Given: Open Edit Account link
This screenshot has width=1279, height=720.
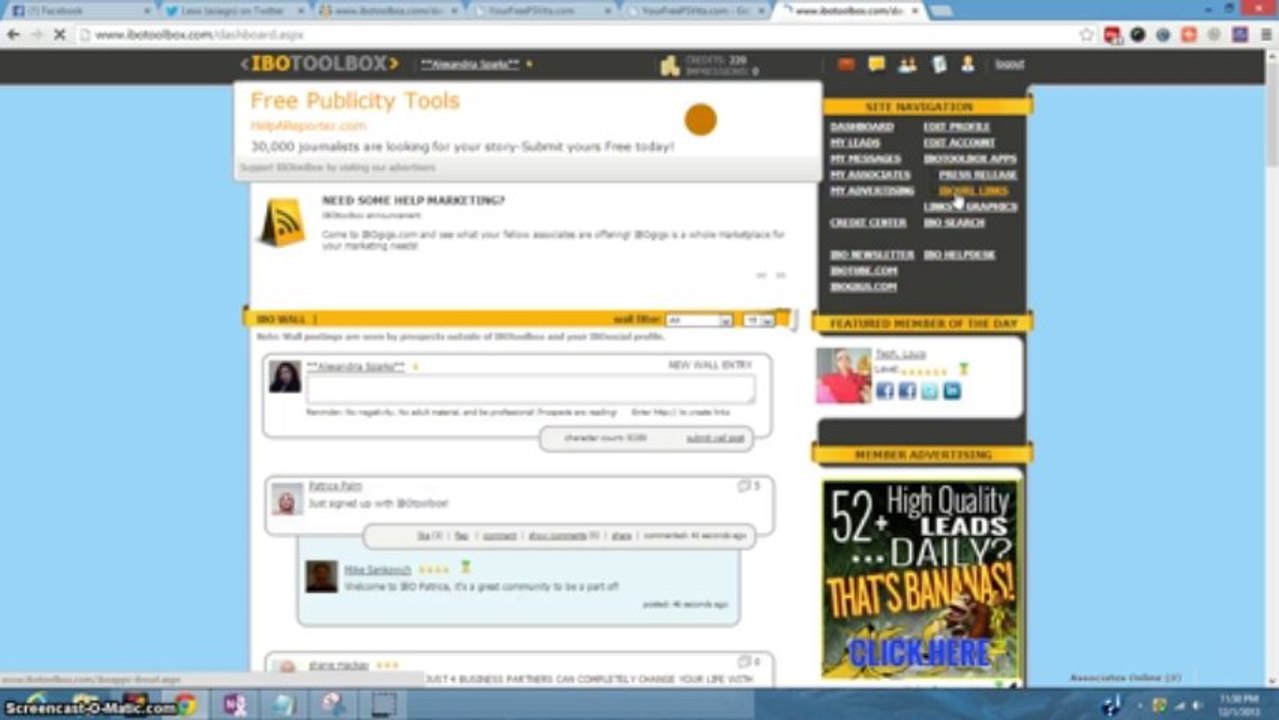Looking at the screenshot, I should tap(959, 143).
